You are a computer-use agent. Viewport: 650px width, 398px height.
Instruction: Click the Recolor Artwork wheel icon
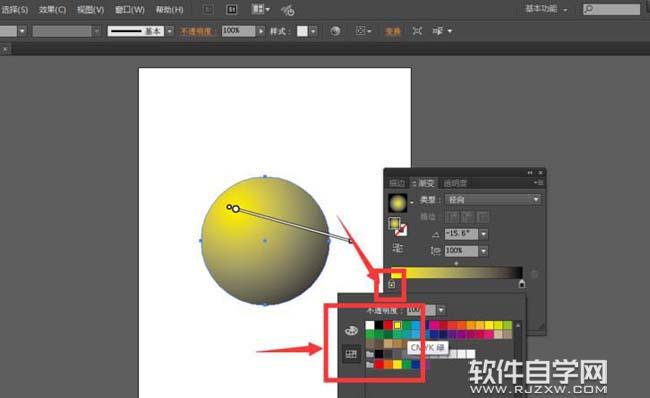click(x=335, y=31)
